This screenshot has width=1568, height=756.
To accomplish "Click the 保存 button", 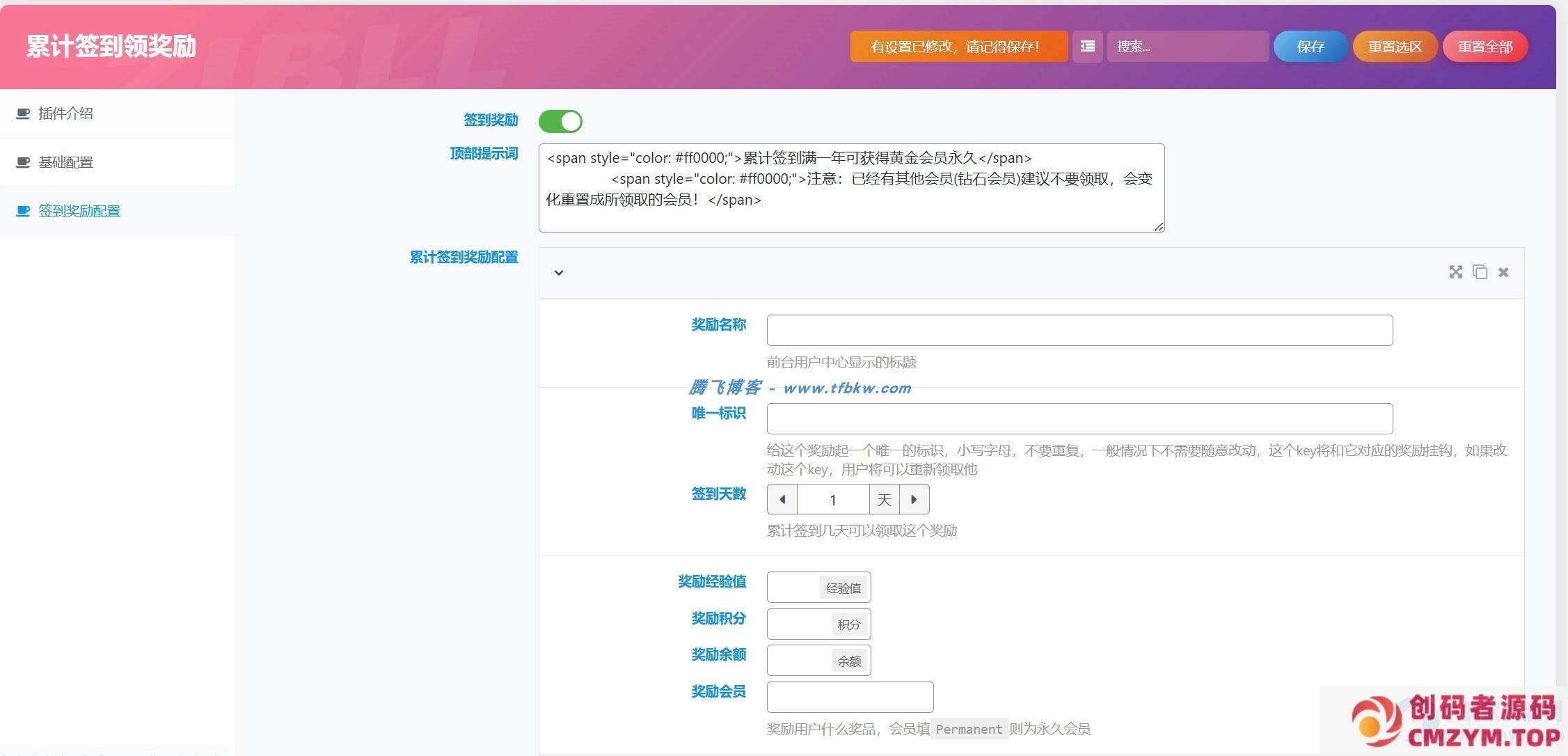I will click(x=1310, y=47).
